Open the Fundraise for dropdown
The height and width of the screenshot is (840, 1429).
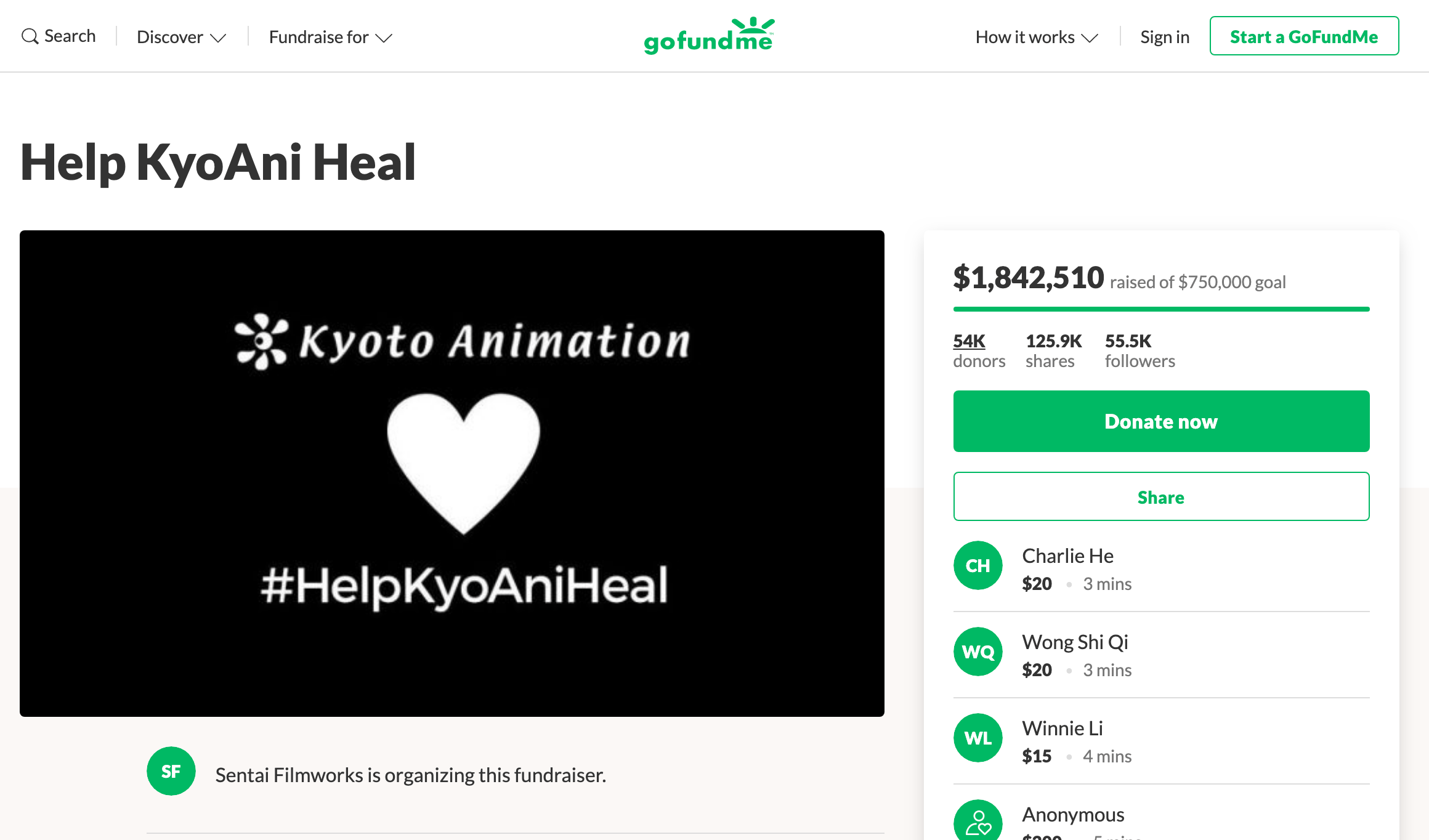point(330,37)
